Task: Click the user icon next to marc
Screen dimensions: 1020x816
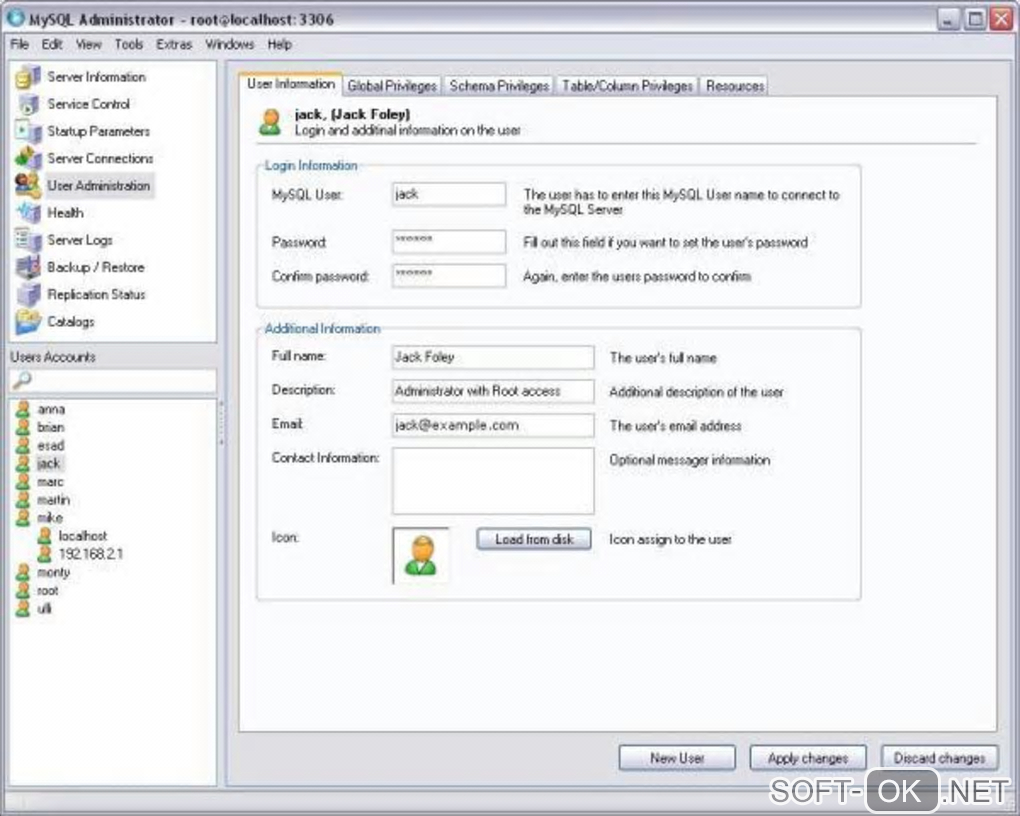Action: tap(23, 482)
